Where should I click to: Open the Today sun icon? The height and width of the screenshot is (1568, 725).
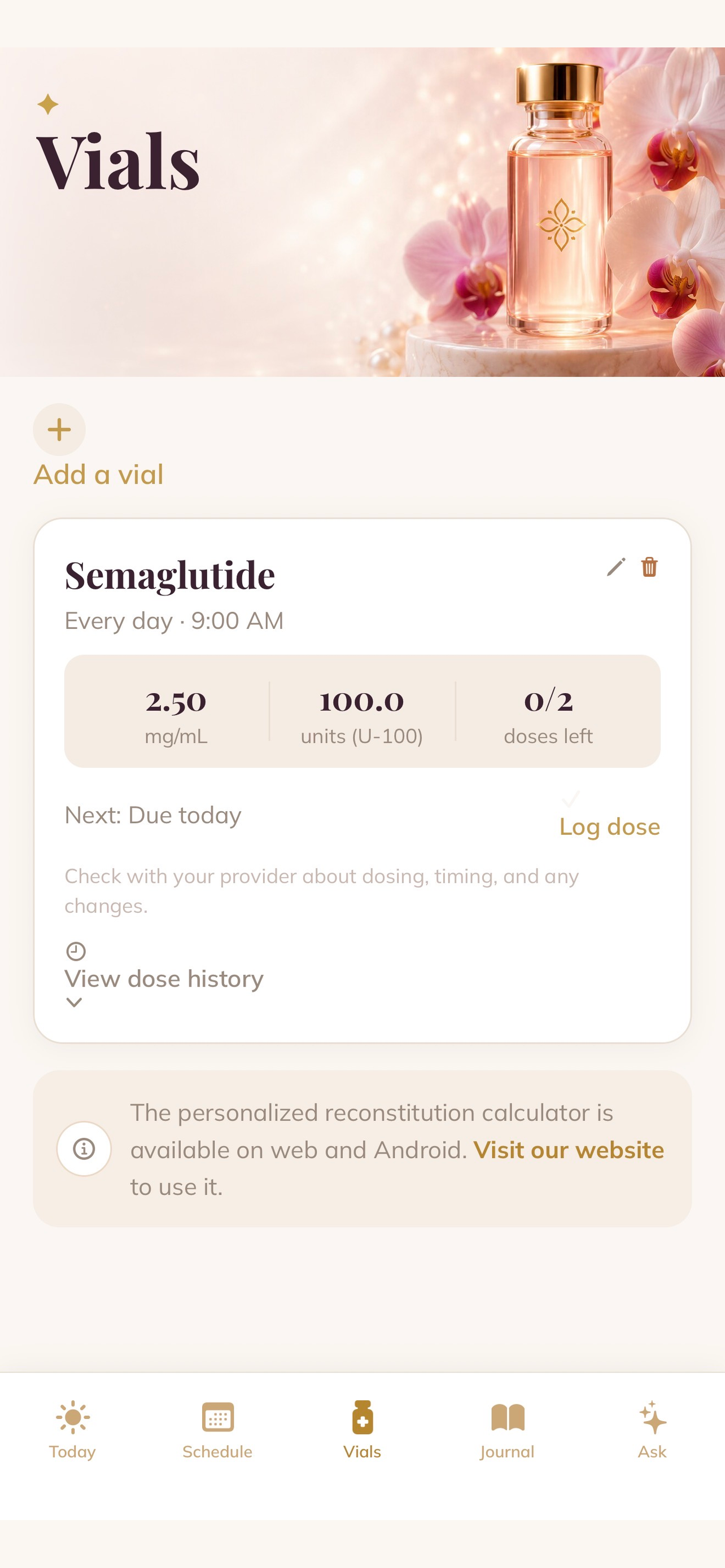(72, 1417)
